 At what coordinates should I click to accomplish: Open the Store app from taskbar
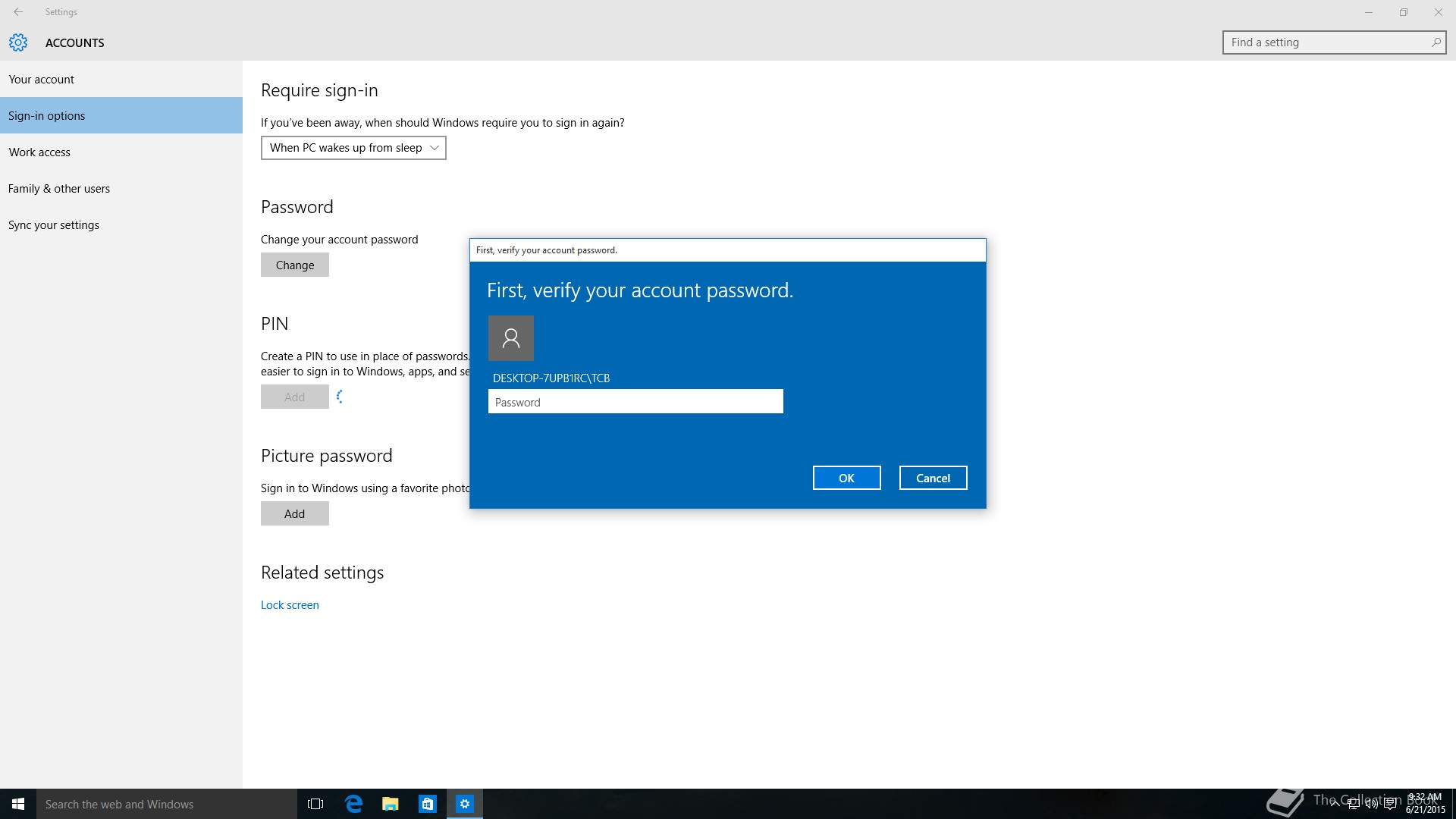tap(428, 804)
